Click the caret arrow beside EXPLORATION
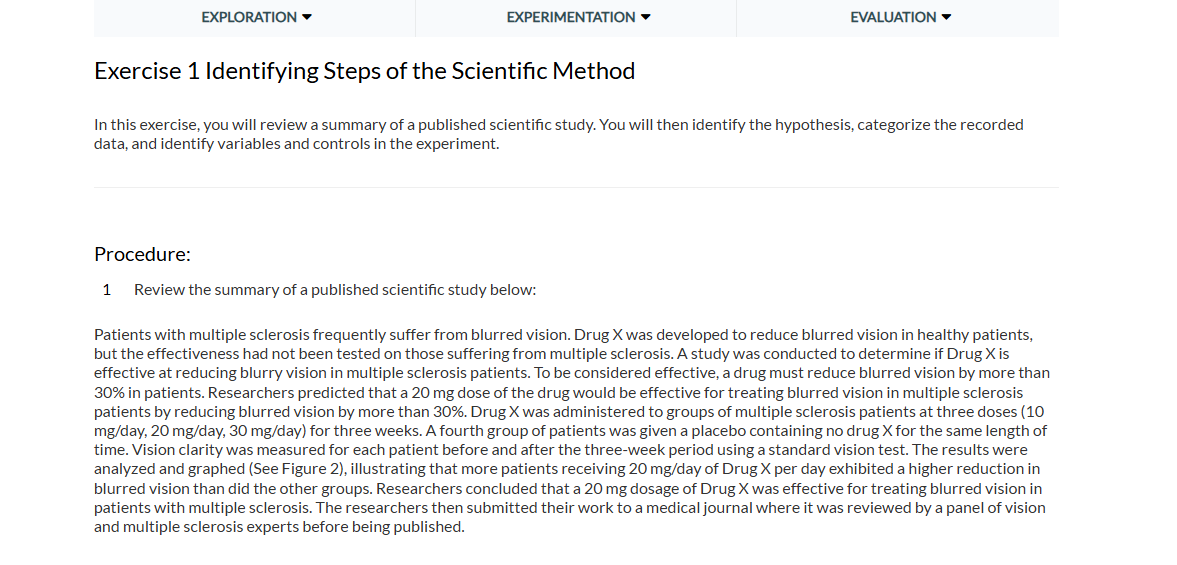 pos(307,17)
